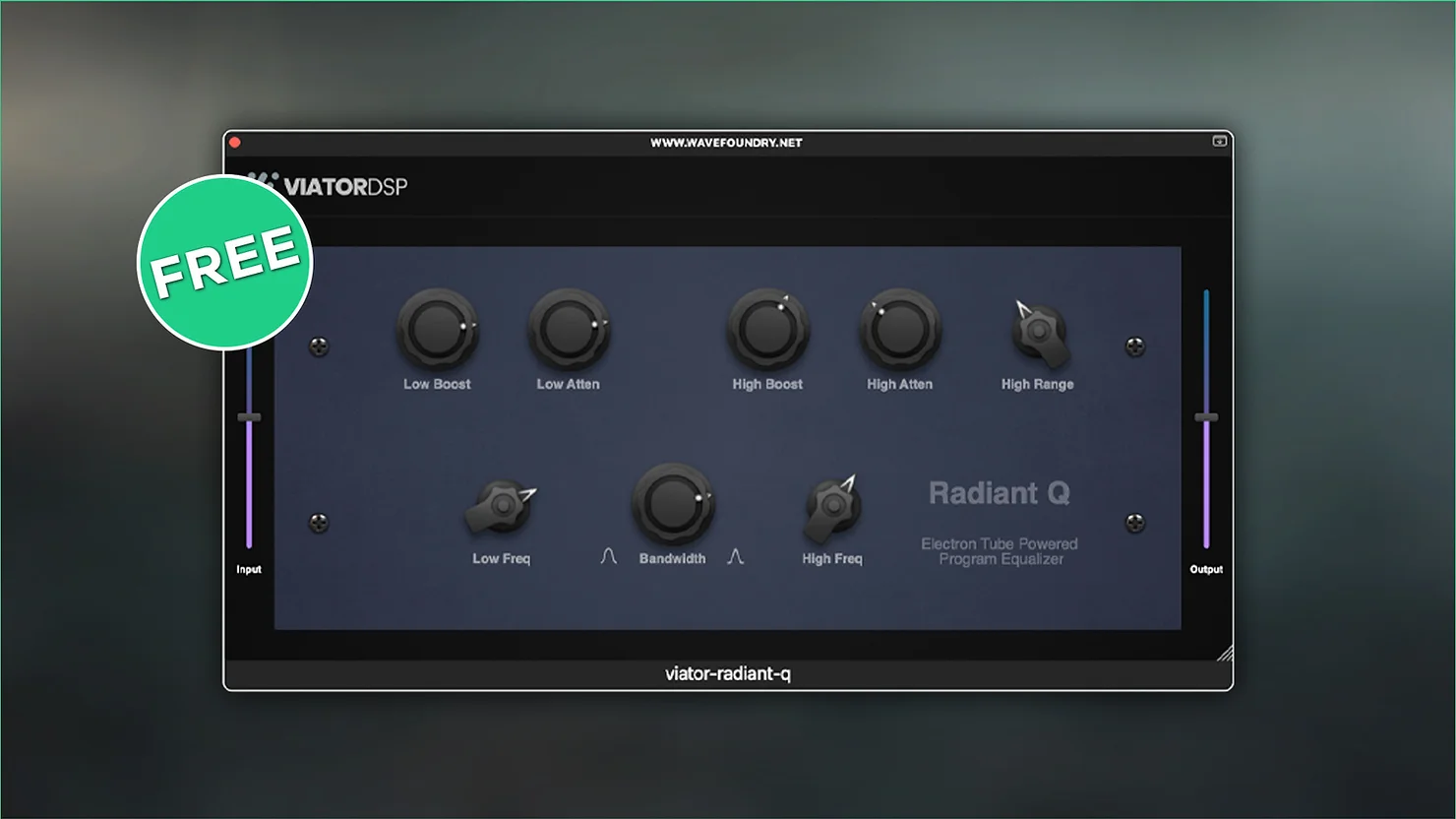
Task: Click the www.wavefoundry.net title link
Action: (x=726, y=143)
